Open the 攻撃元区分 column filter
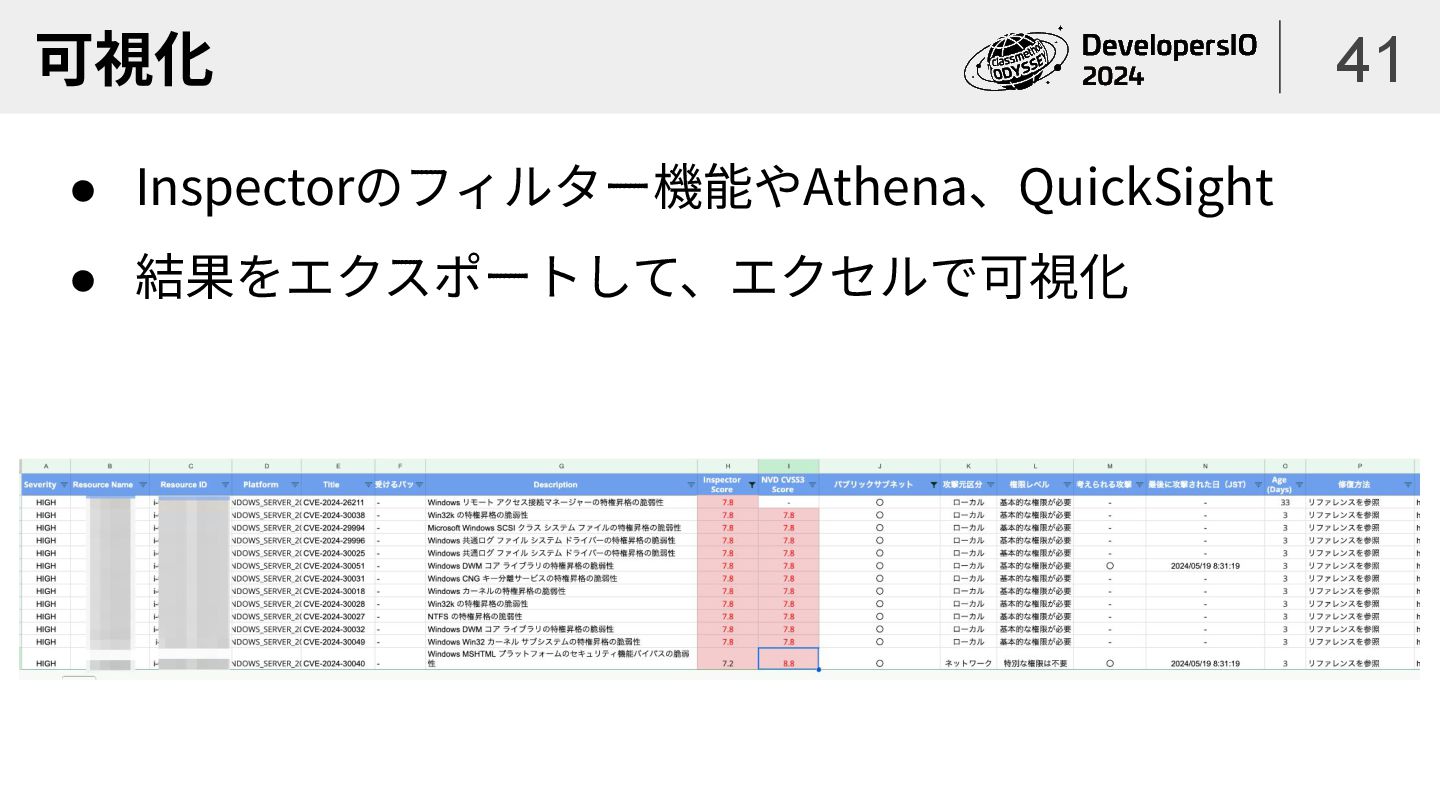The height and width of the screenshot is (810, 1440). pyautogui.click(x=990, y=485)
